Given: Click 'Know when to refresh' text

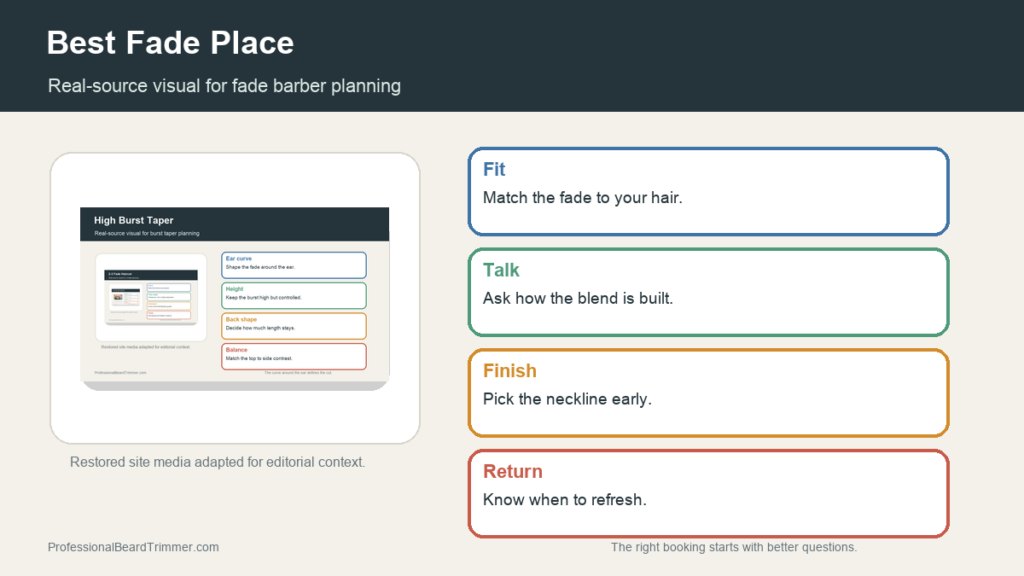Looking at the screenshot, I should [x=564, y=500].
